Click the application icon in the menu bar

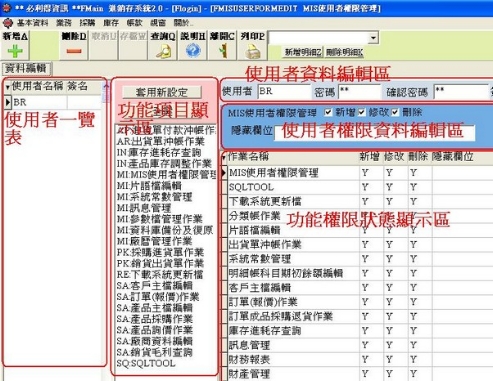[x=8, y=23]
